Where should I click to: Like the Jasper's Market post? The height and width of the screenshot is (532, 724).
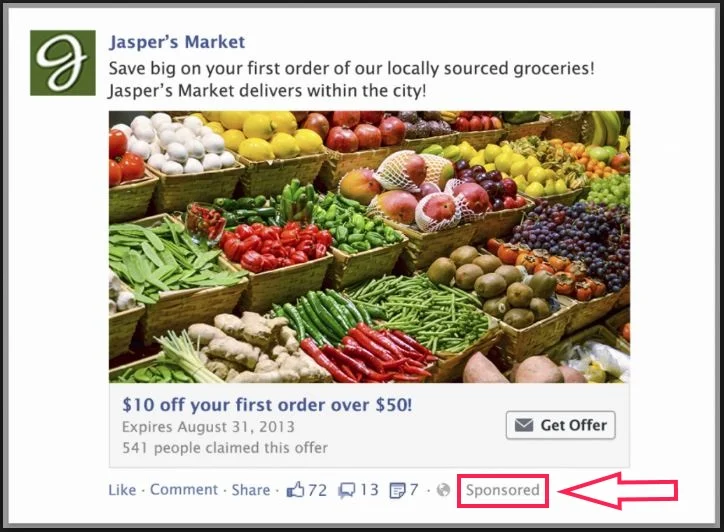click(122, 490)
